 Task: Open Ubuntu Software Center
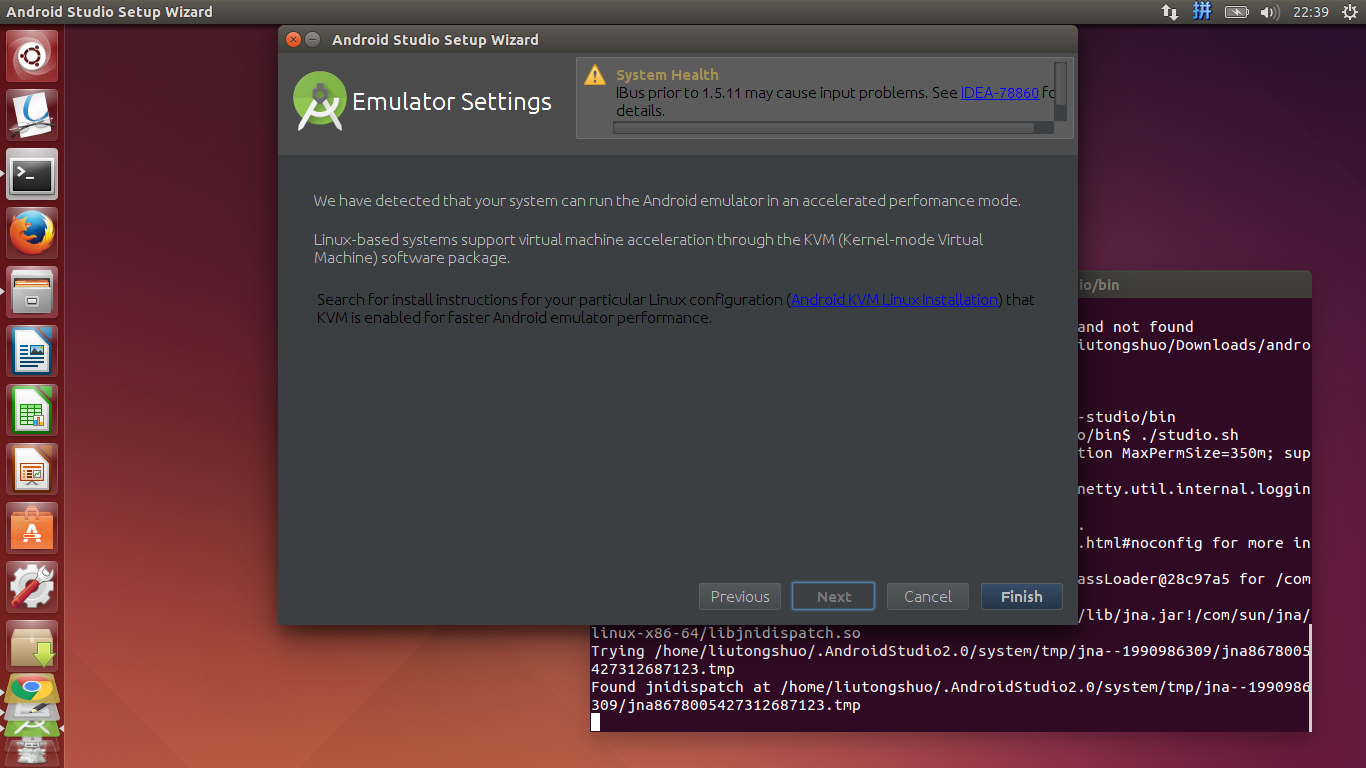point(32,528)
